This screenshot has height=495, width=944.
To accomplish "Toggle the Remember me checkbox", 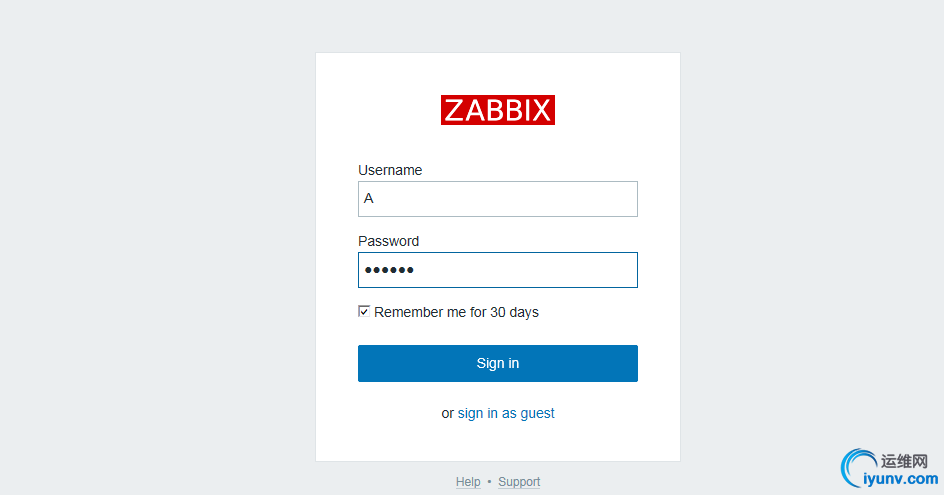I will 364,312.
